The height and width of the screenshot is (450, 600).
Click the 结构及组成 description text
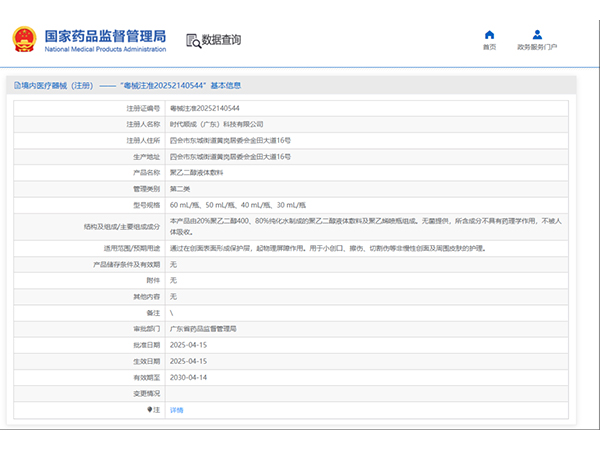(366, 227)
